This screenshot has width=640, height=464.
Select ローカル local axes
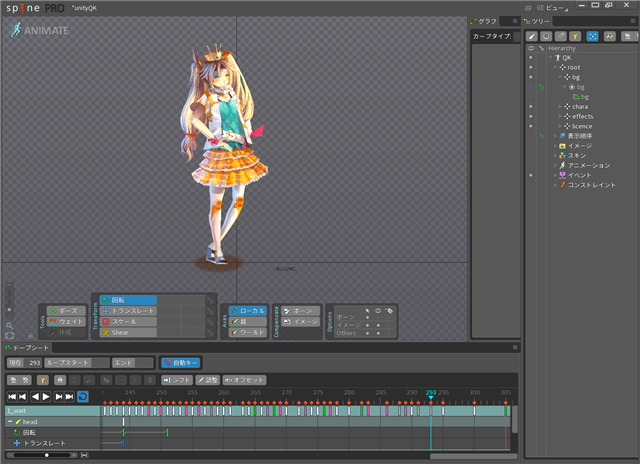(248, 311)
